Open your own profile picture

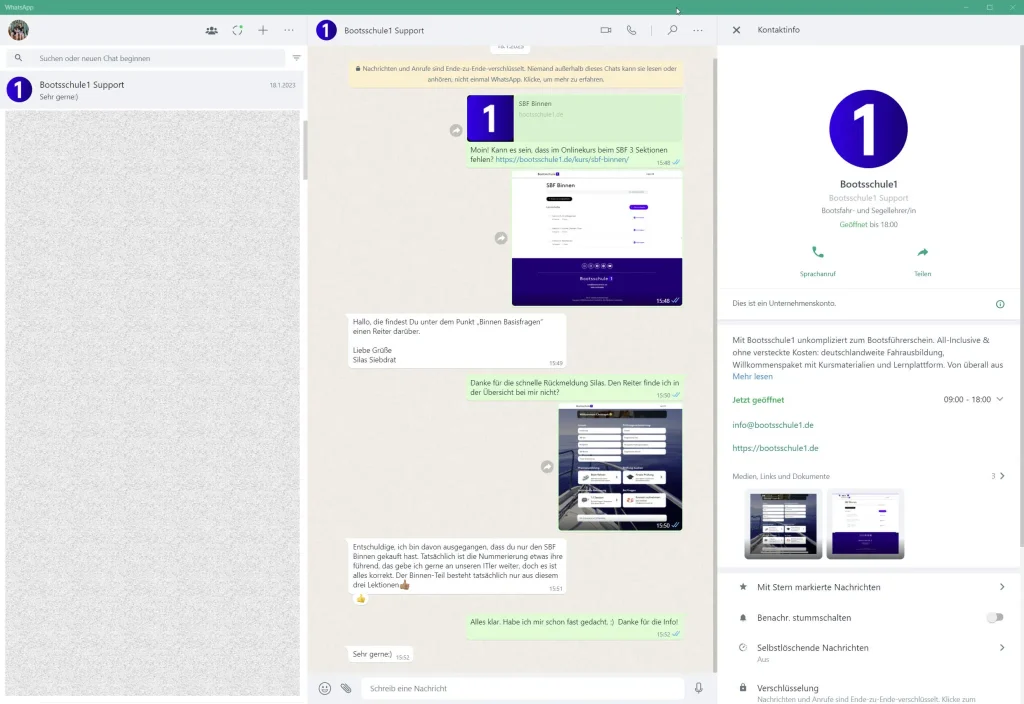point(18,30)
